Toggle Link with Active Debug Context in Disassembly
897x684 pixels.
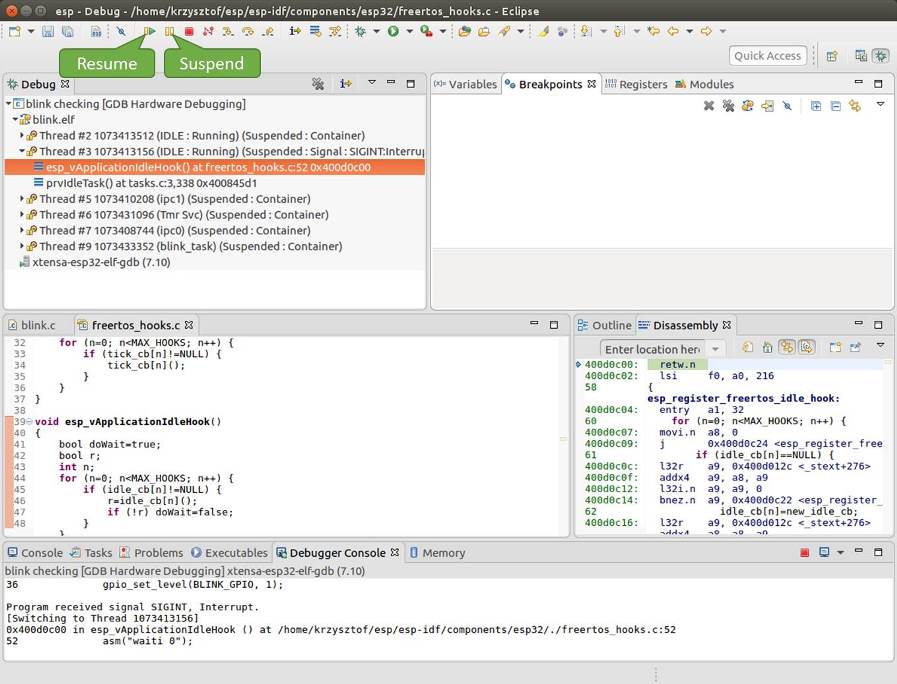(787, 347)
